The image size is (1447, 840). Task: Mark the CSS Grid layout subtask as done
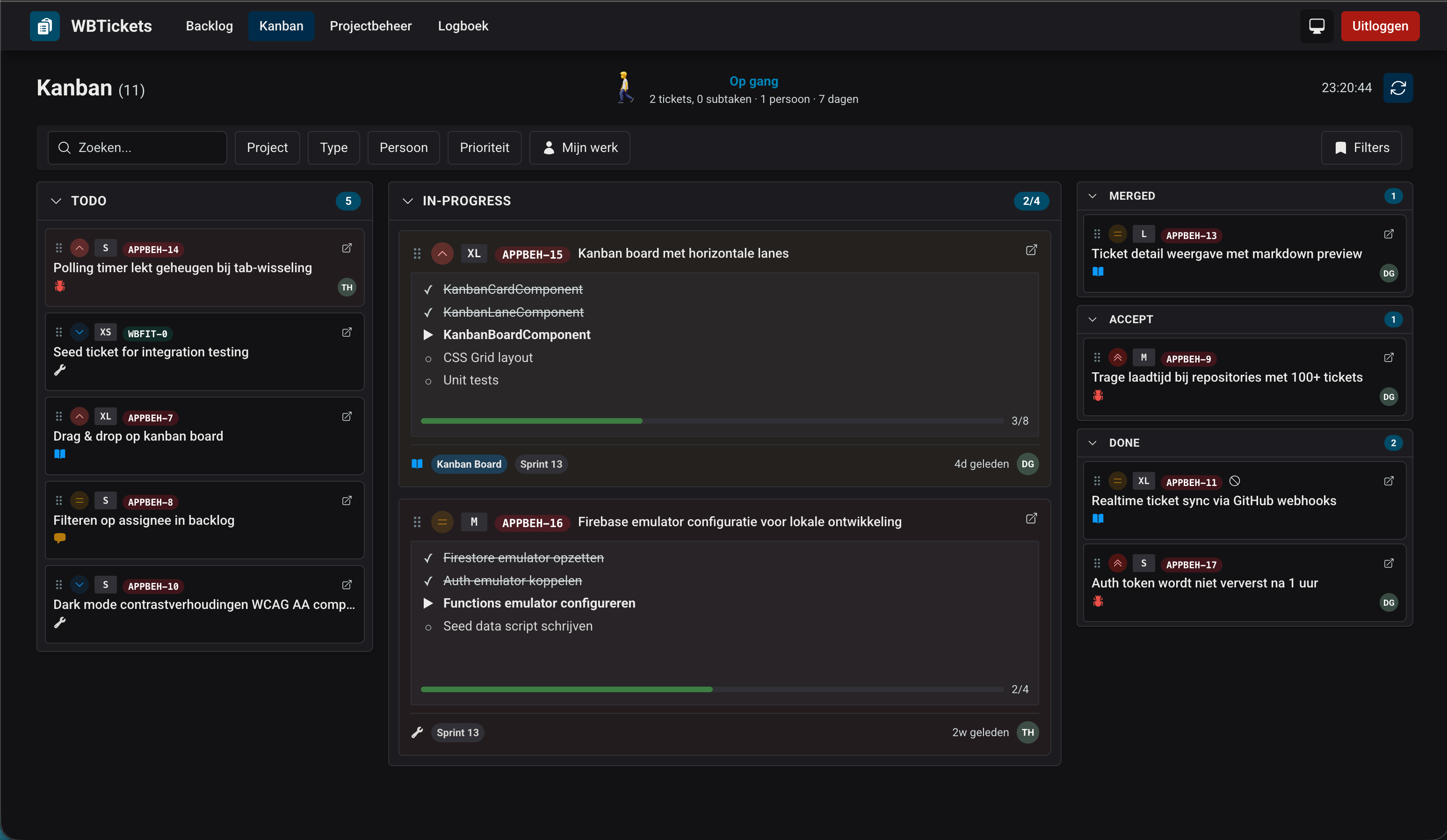(428, 359)
